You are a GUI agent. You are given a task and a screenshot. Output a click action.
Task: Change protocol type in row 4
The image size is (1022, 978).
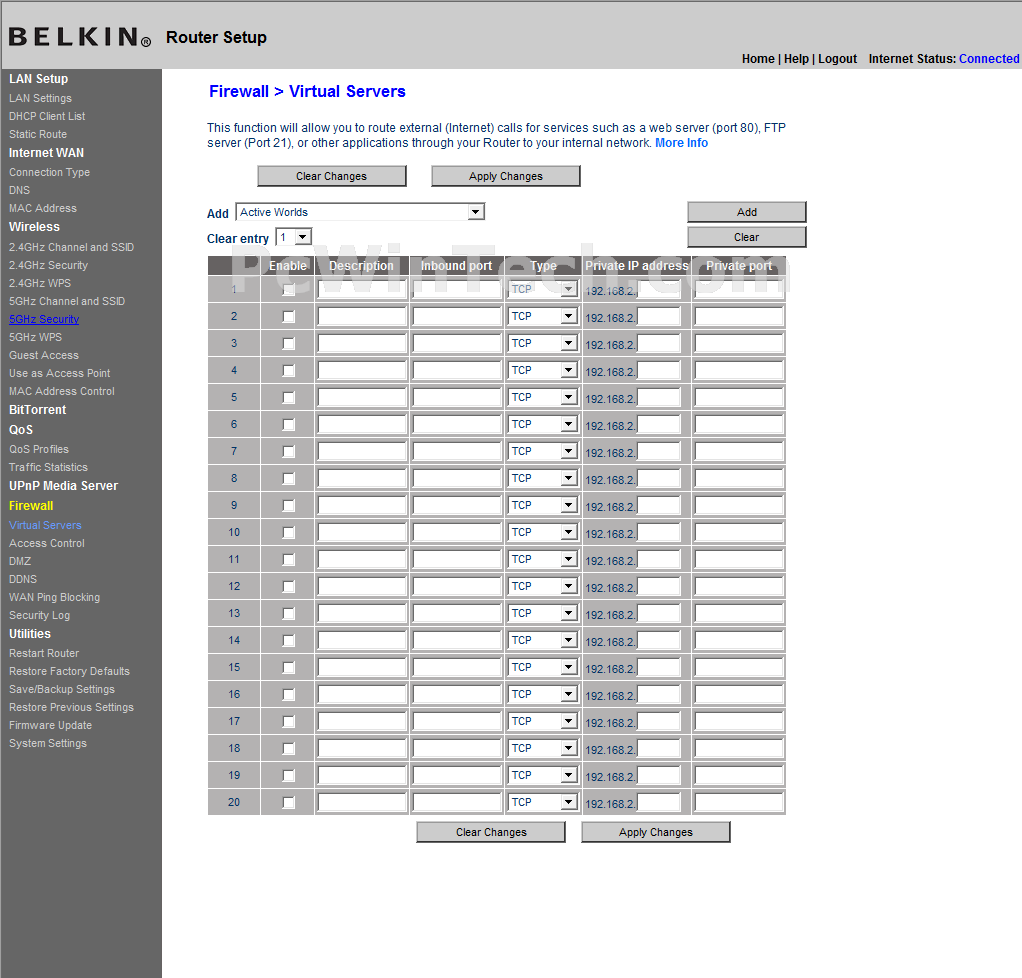click(542, 370)
